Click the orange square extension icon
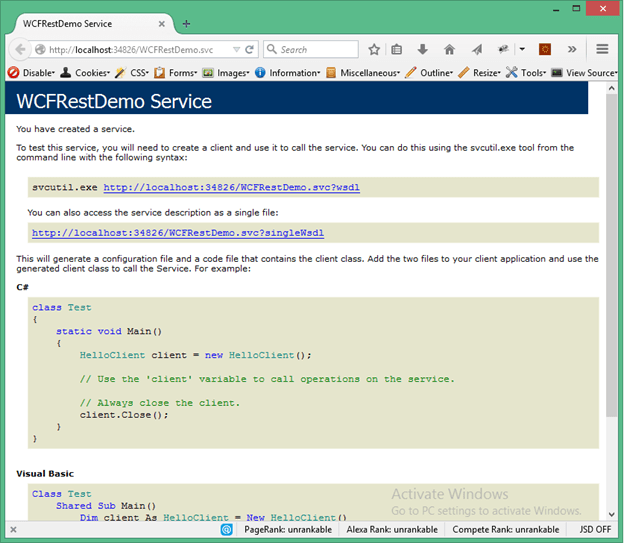This screenshot has width=624, height=543. point(545,49)
